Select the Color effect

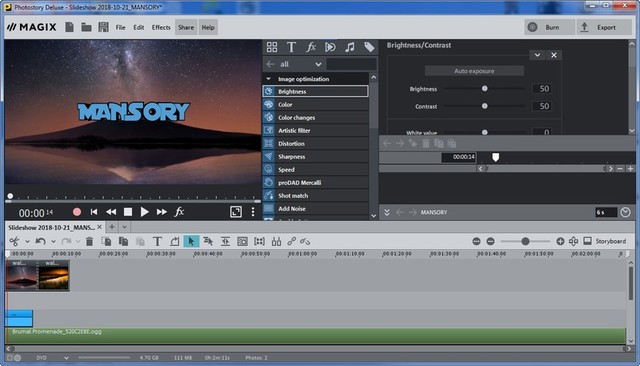coord(316,104)
